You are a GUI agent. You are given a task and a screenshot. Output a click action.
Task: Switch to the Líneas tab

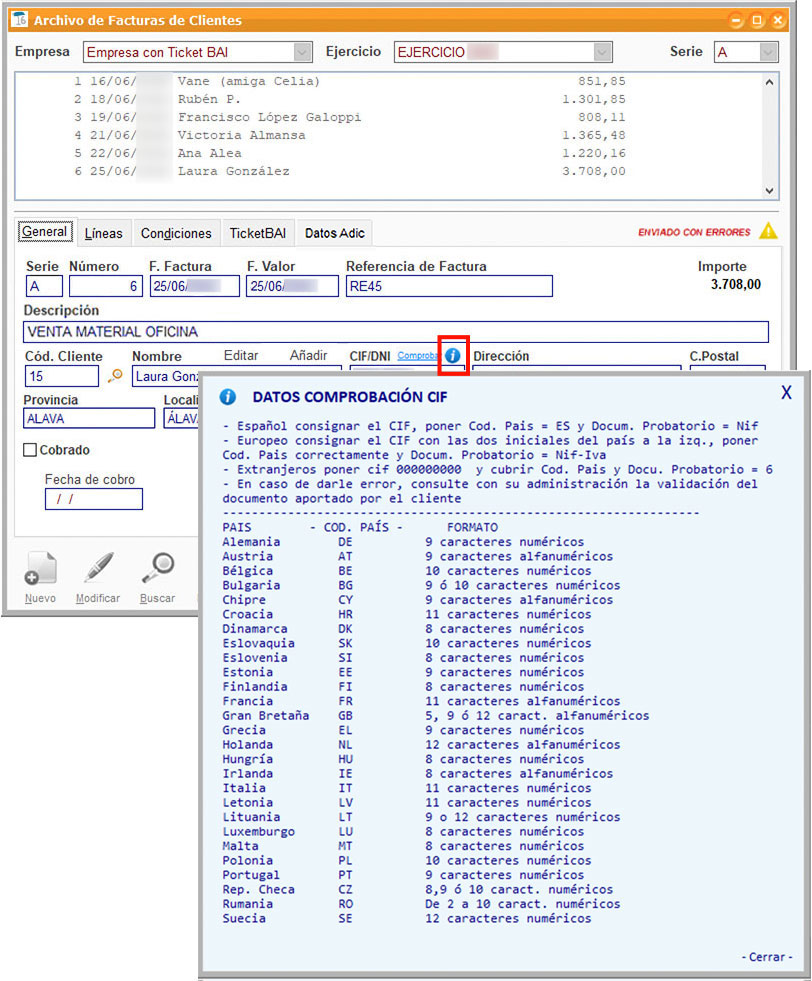coord(104,233)
